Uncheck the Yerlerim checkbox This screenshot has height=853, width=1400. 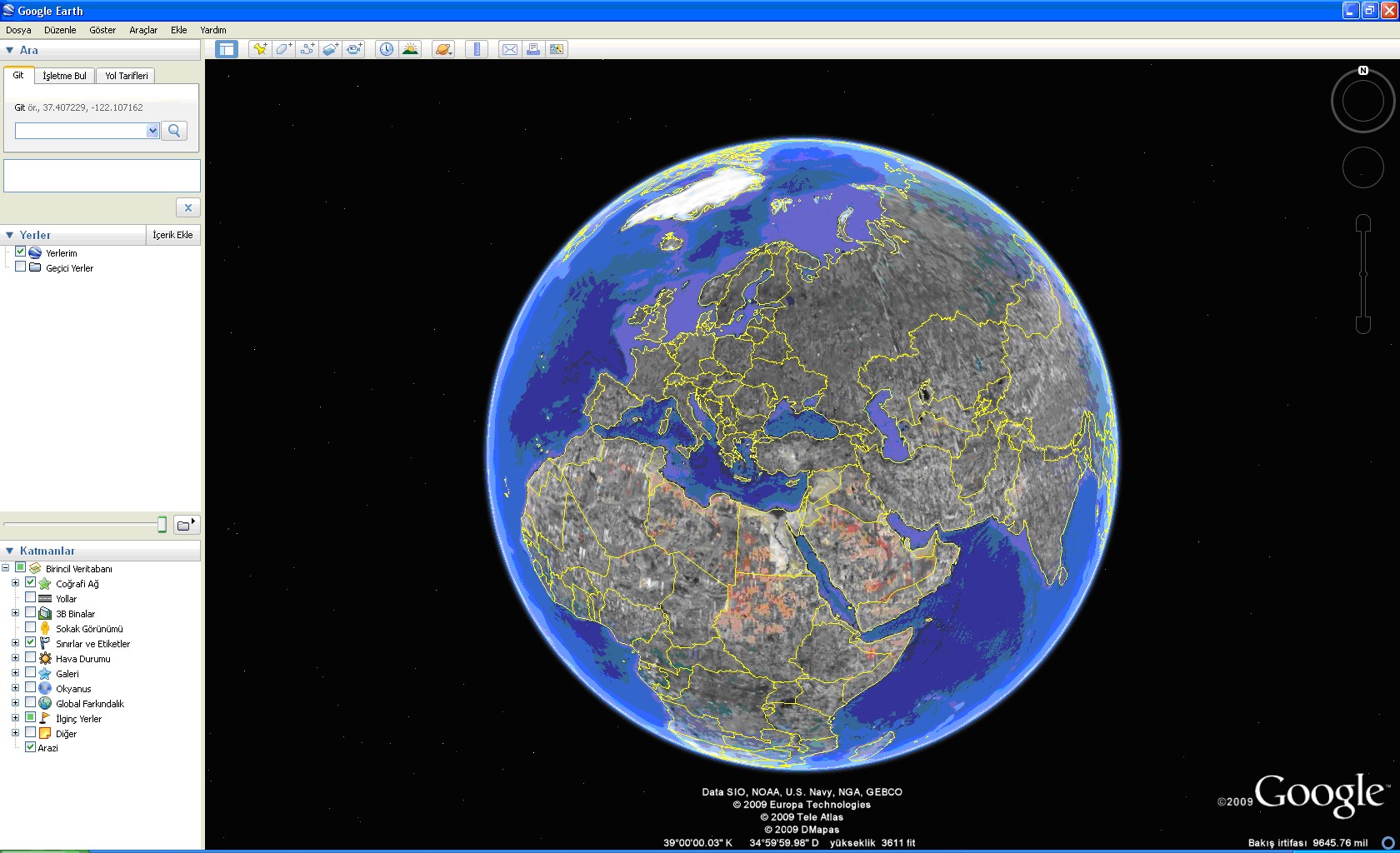point(20,252)
